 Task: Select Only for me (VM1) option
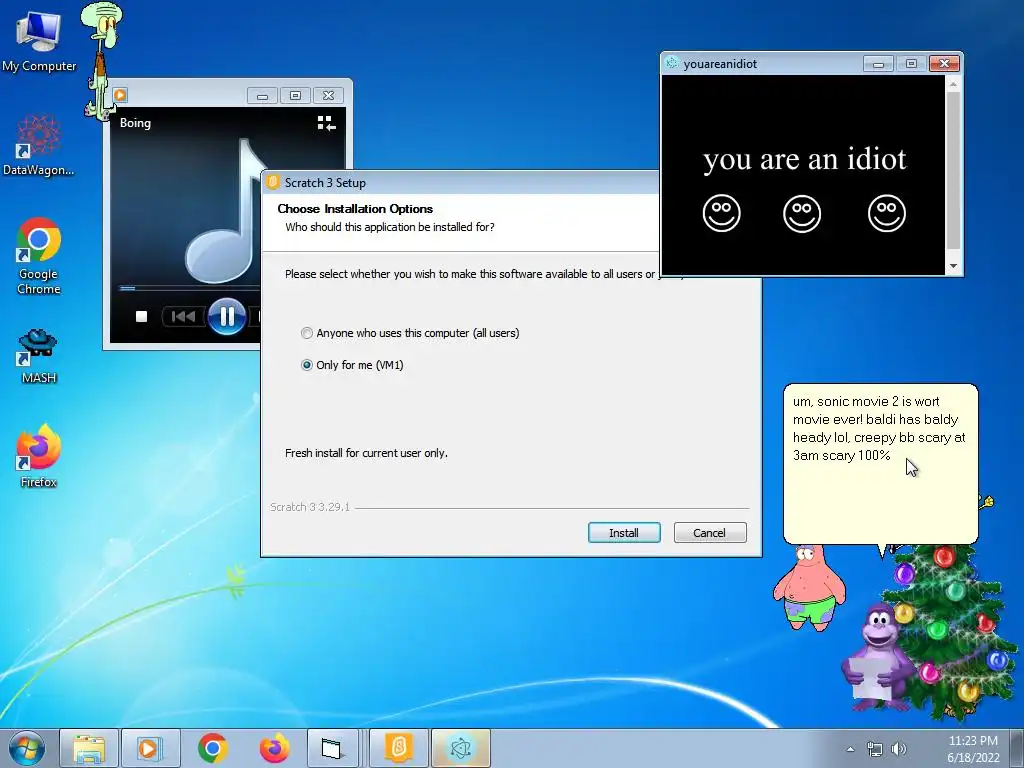[352, 365]
